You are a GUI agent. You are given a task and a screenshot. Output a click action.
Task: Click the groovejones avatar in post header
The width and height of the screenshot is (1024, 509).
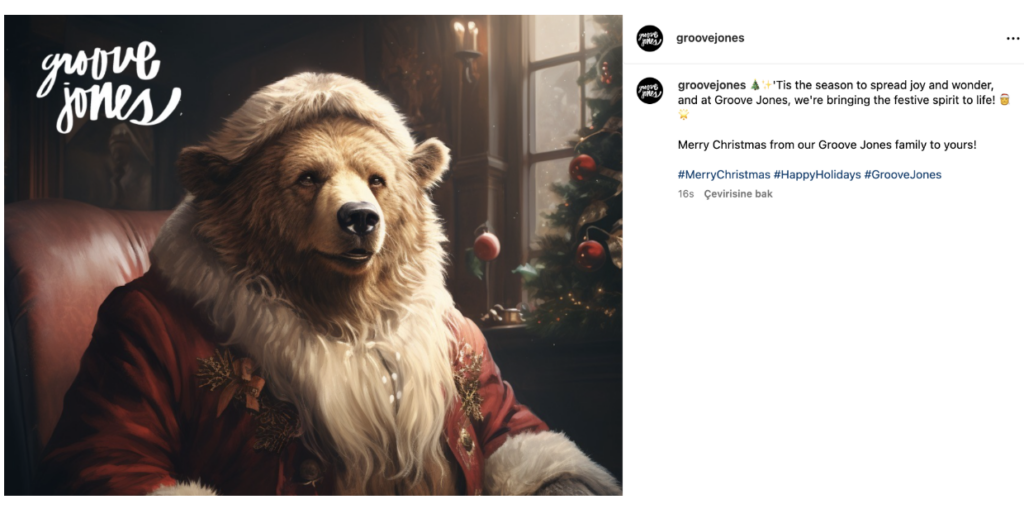(x=649, y=39)
